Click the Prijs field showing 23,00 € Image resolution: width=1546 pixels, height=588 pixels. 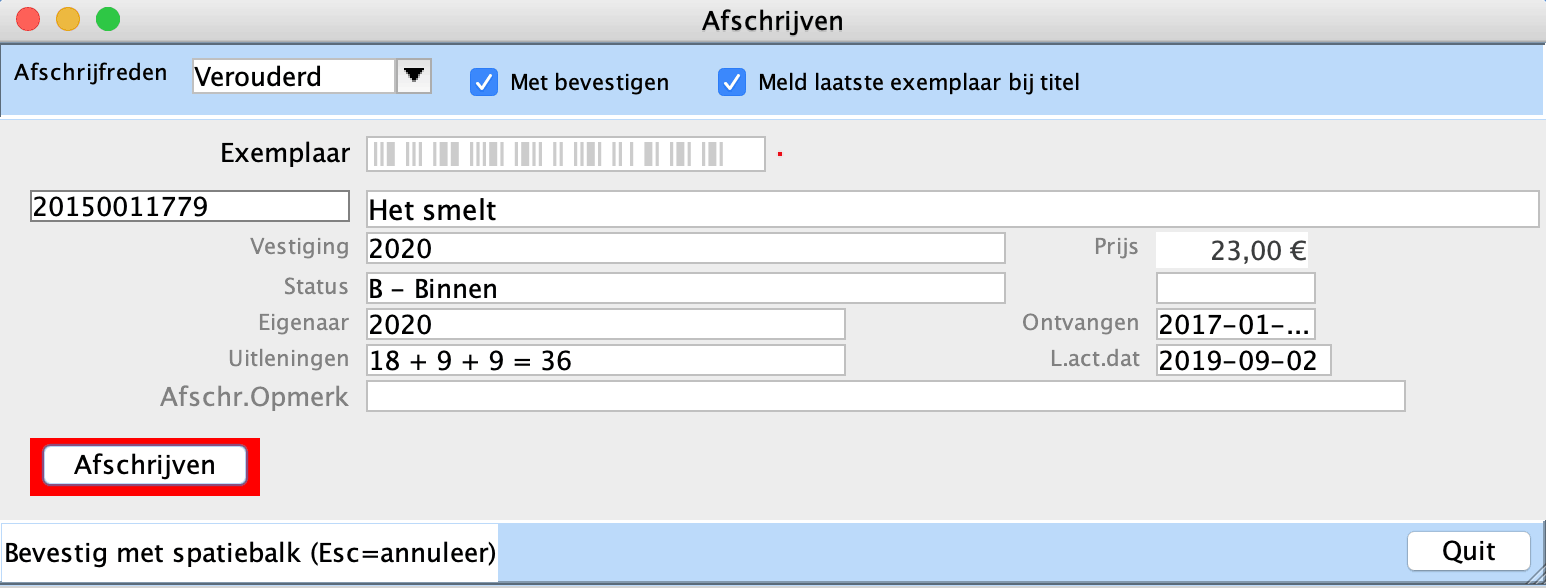1233,249
